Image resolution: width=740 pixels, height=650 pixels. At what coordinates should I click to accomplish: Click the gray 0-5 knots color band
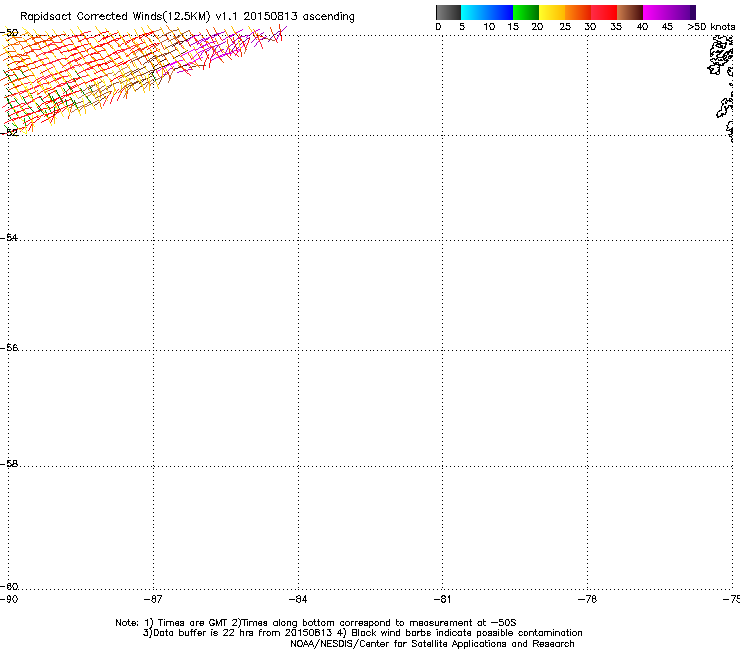(x=448, y=12)
